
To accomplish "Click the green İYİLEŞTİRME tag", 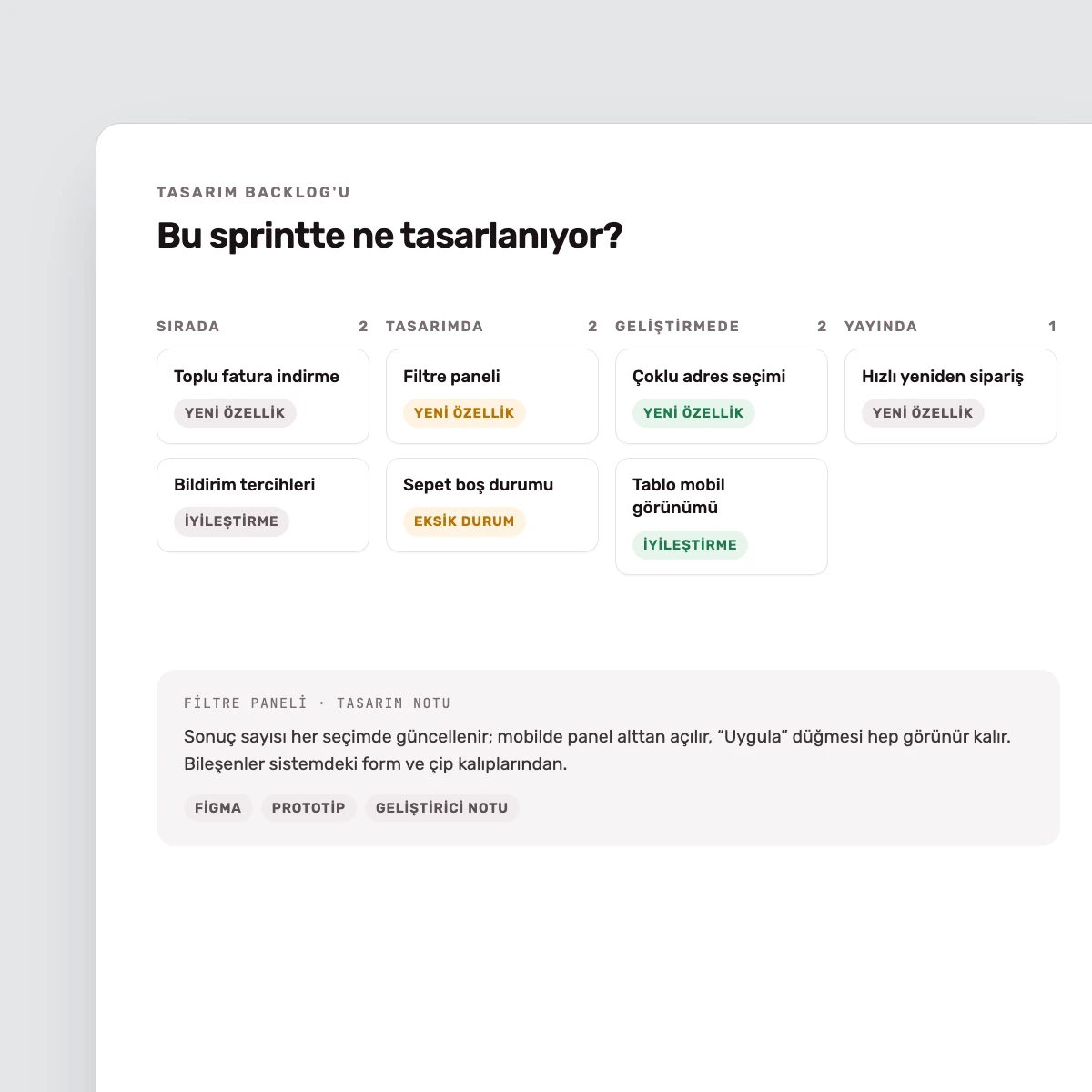I will coord(690,545).
